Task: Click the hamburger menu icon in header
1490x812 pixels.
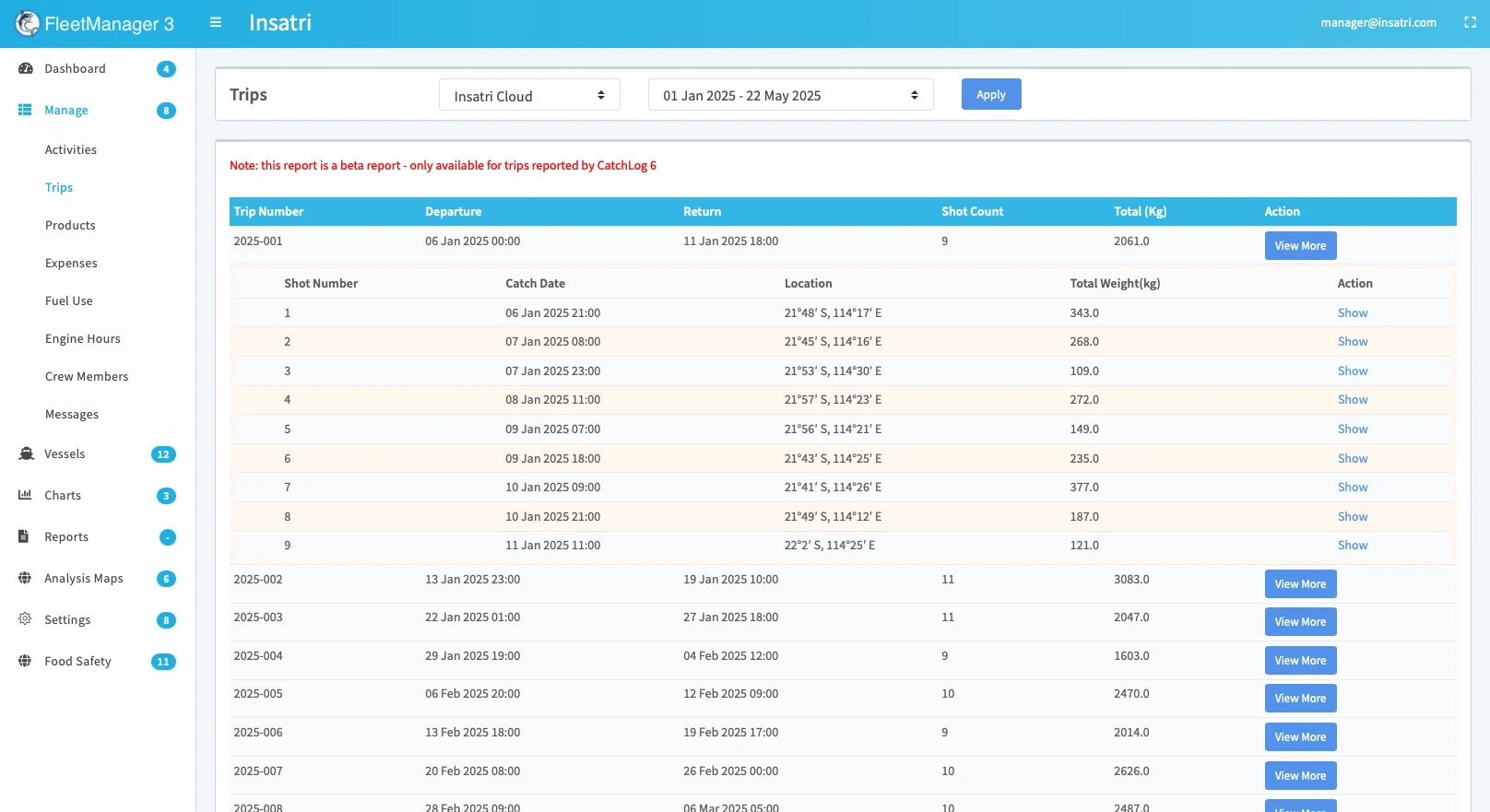Action: tap(216, 23)
